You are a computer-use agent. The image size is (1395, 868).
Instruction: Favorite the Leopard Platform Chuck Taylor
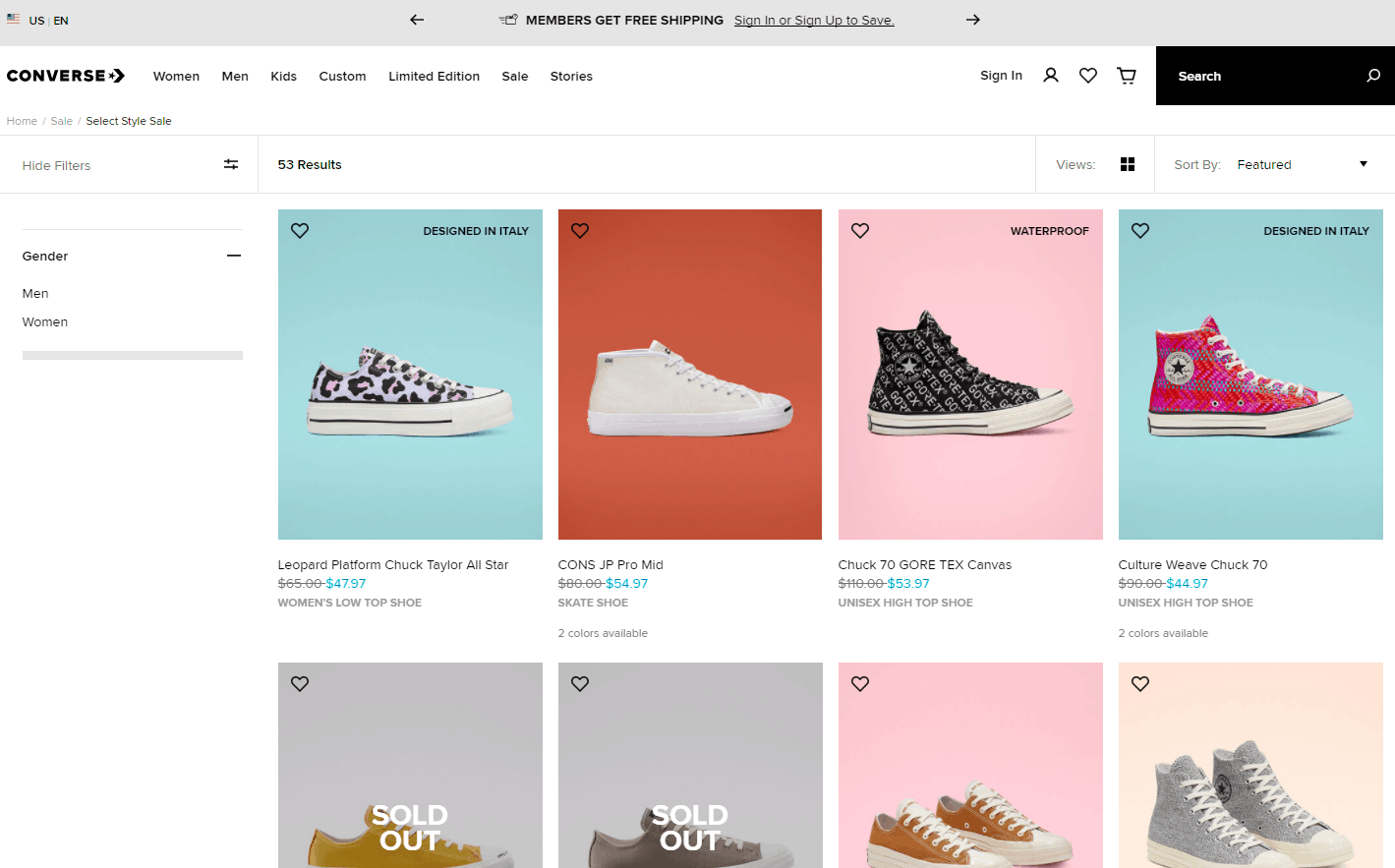point(300,230)
